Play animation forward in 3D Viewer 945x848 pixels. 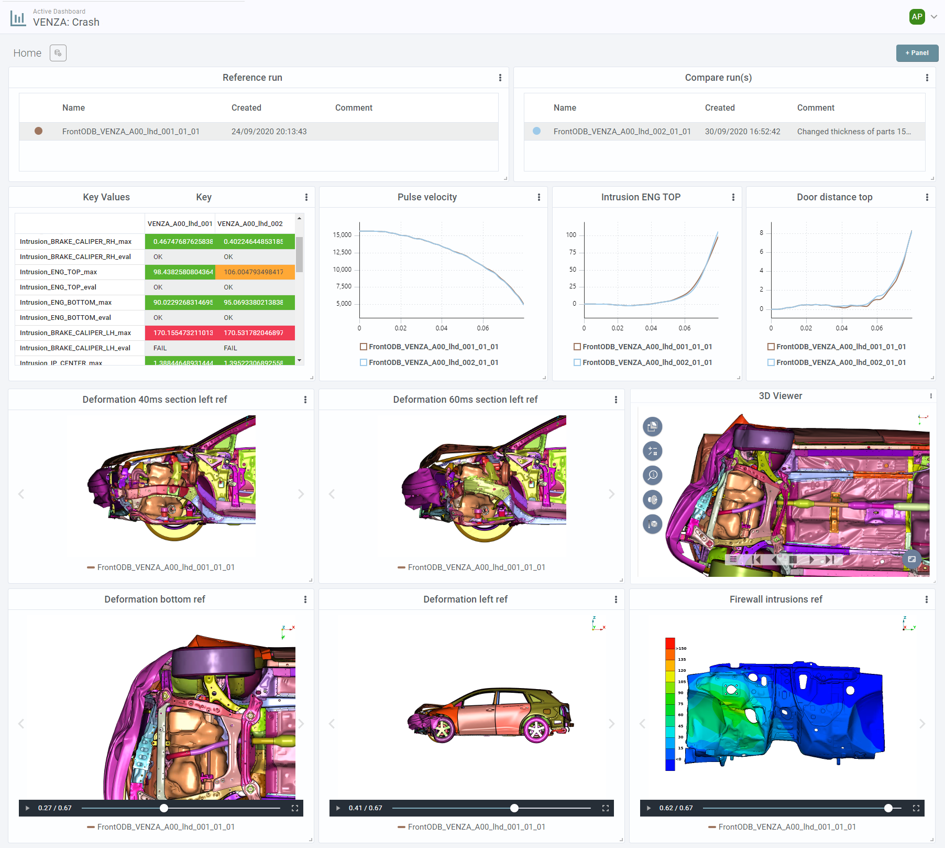pos(811,559)
